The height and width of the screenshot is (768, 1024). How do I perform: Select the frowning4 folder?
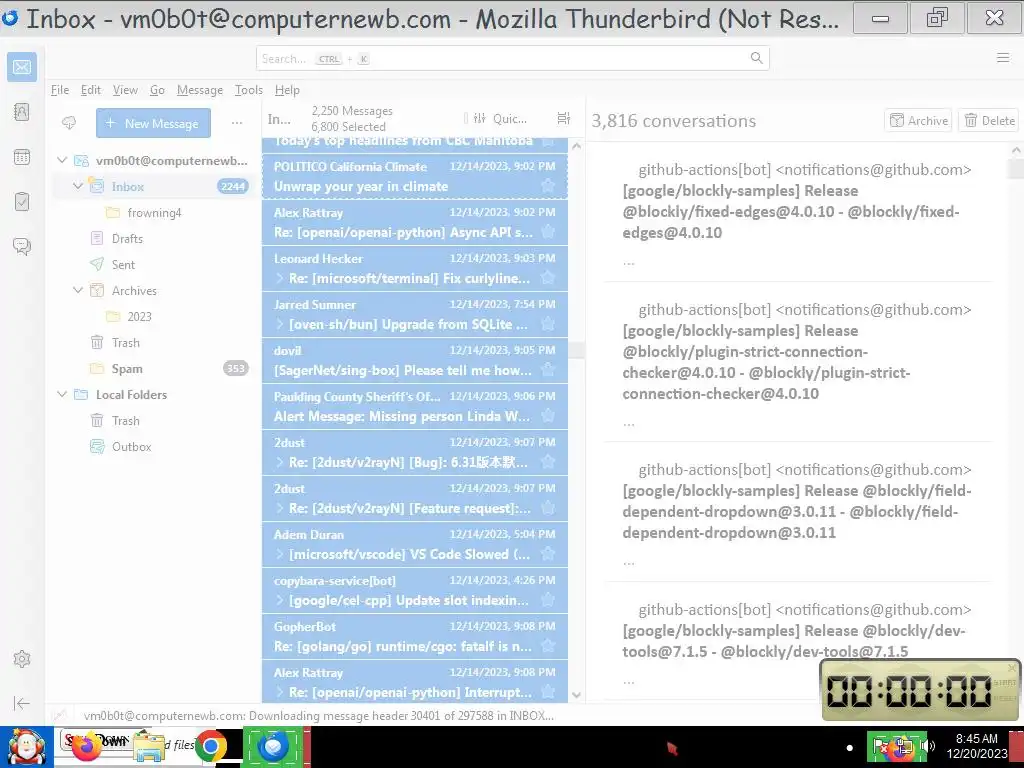pyautogui.click(x=154, y=212)
